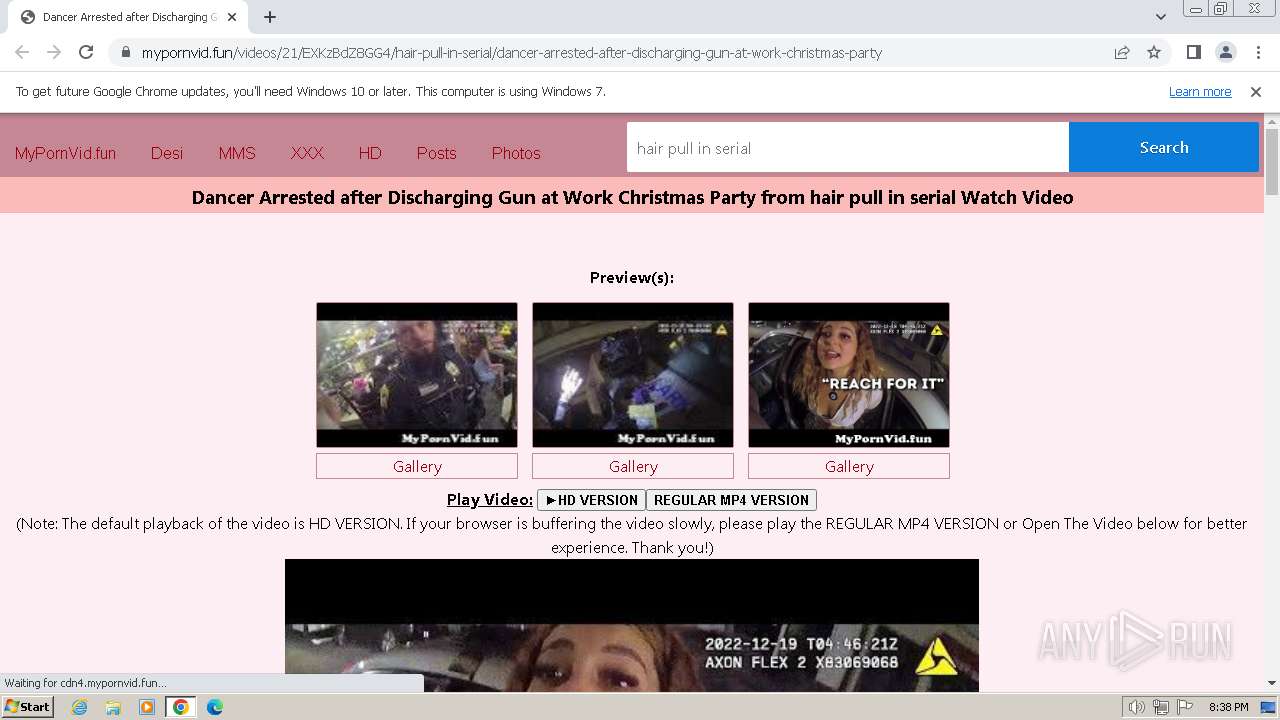Open a new browser tab
This screenshot has width=1280, height=720.
(x=270, y=17)
